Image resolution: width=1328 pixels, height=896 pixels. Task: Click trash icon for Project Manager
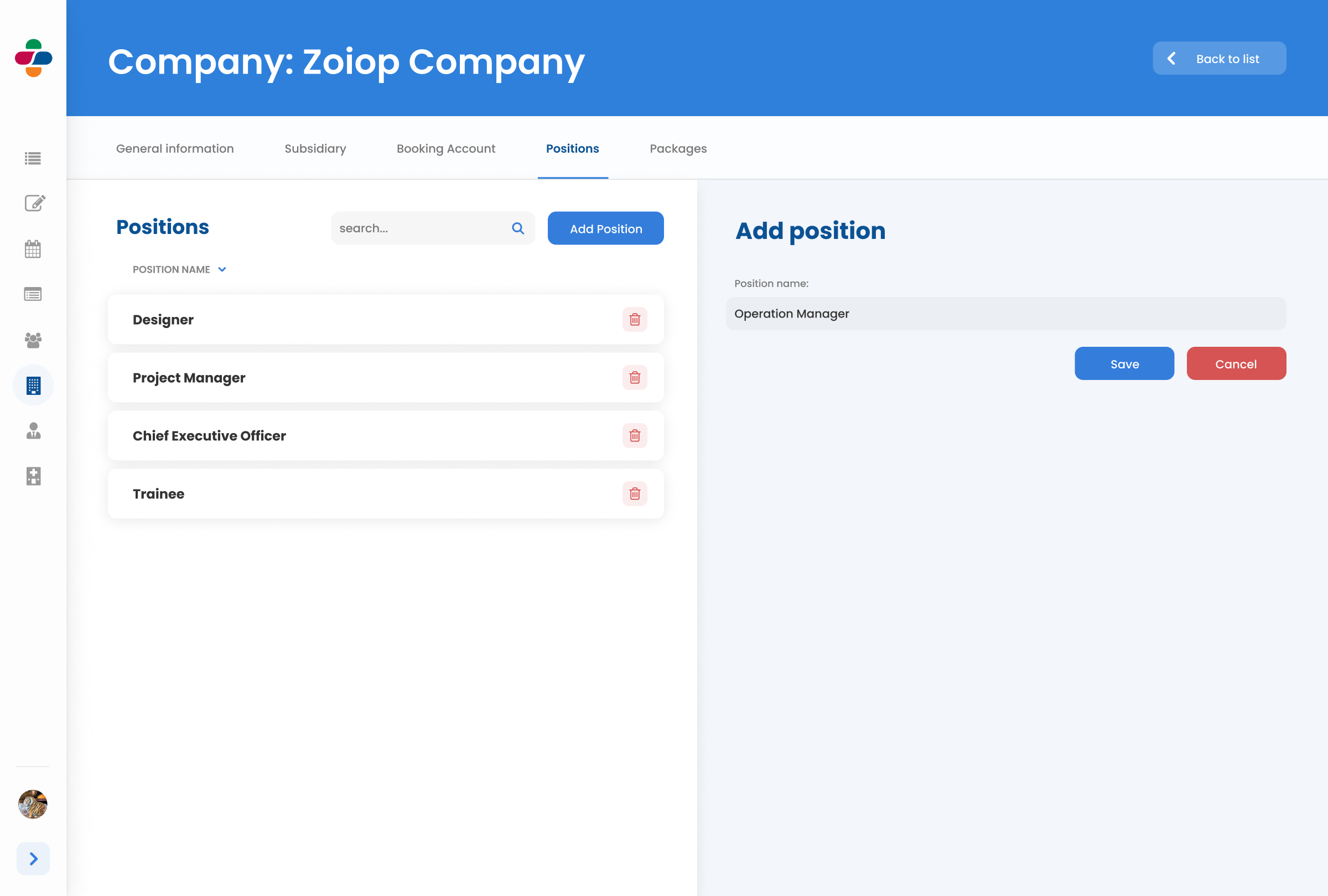pyautogui.click(x=634, y=377)
